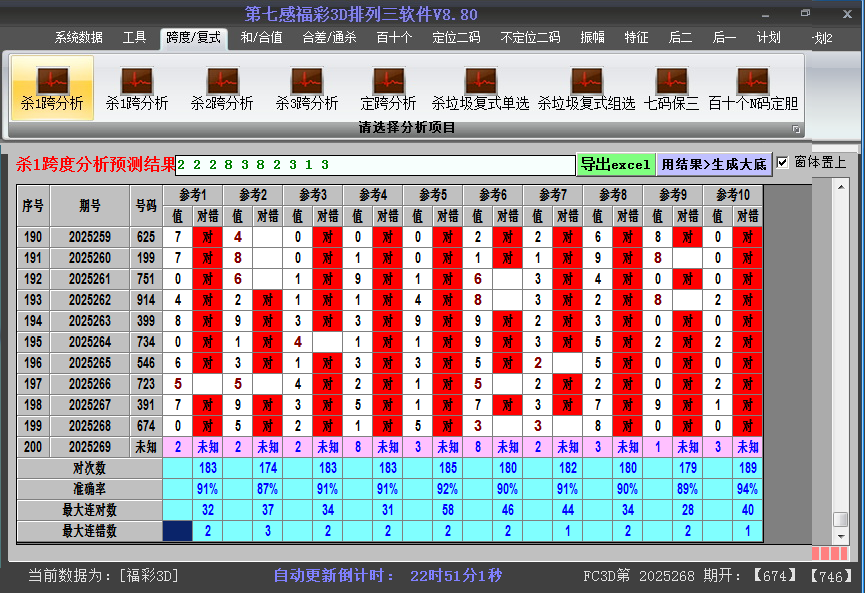This screenshot has height=593, width=865.
Task: Open the 工具 menu
Action: pyautogui.click(x=134, y=37)
